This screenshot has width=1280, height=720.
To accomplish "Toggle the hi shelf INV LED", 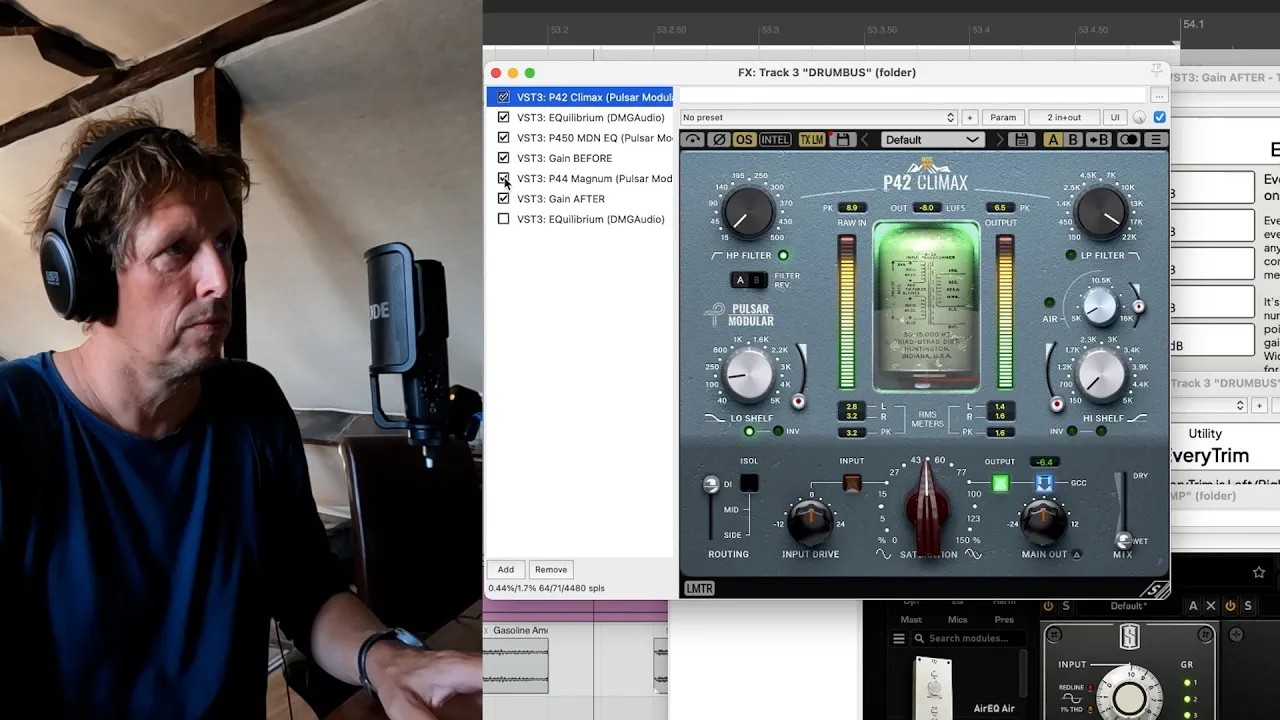I will 1072,431.
